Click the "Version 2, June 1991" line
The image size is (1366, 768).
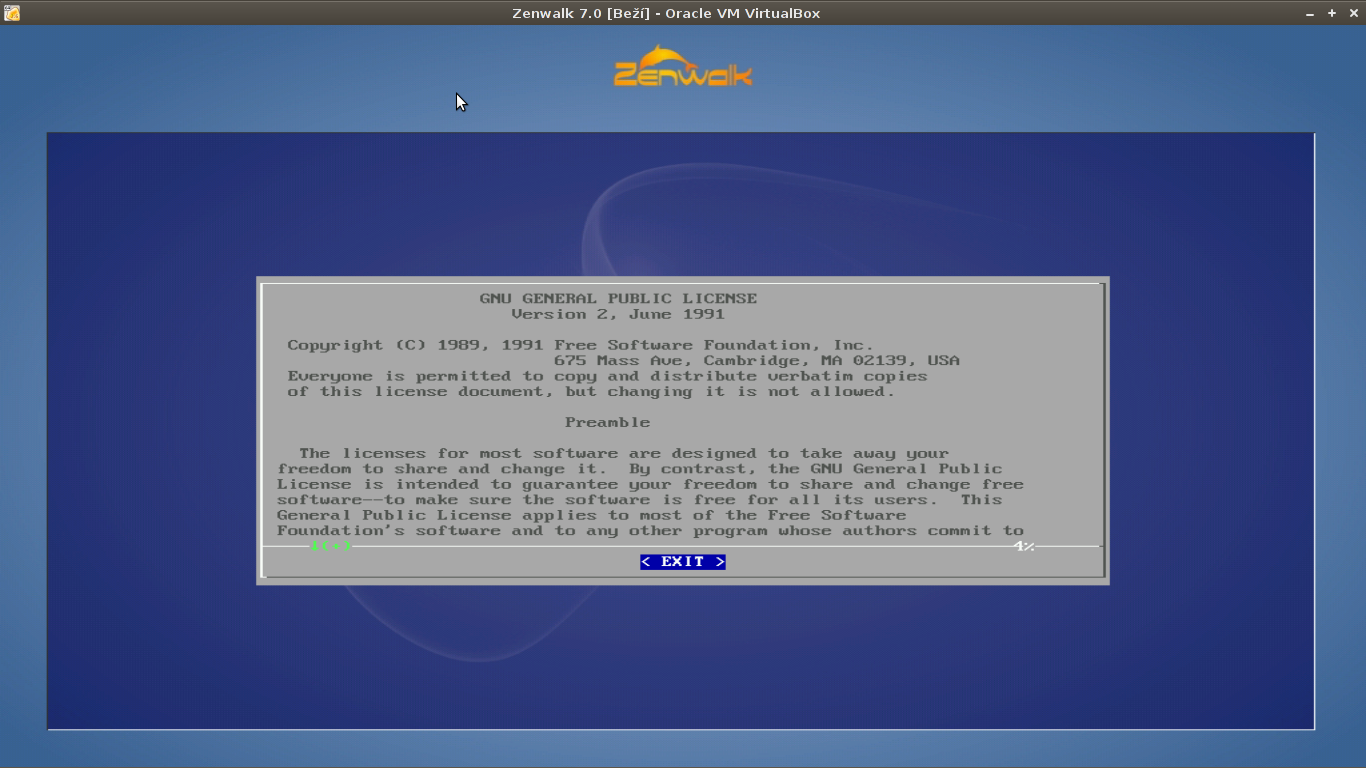point(618,314)
